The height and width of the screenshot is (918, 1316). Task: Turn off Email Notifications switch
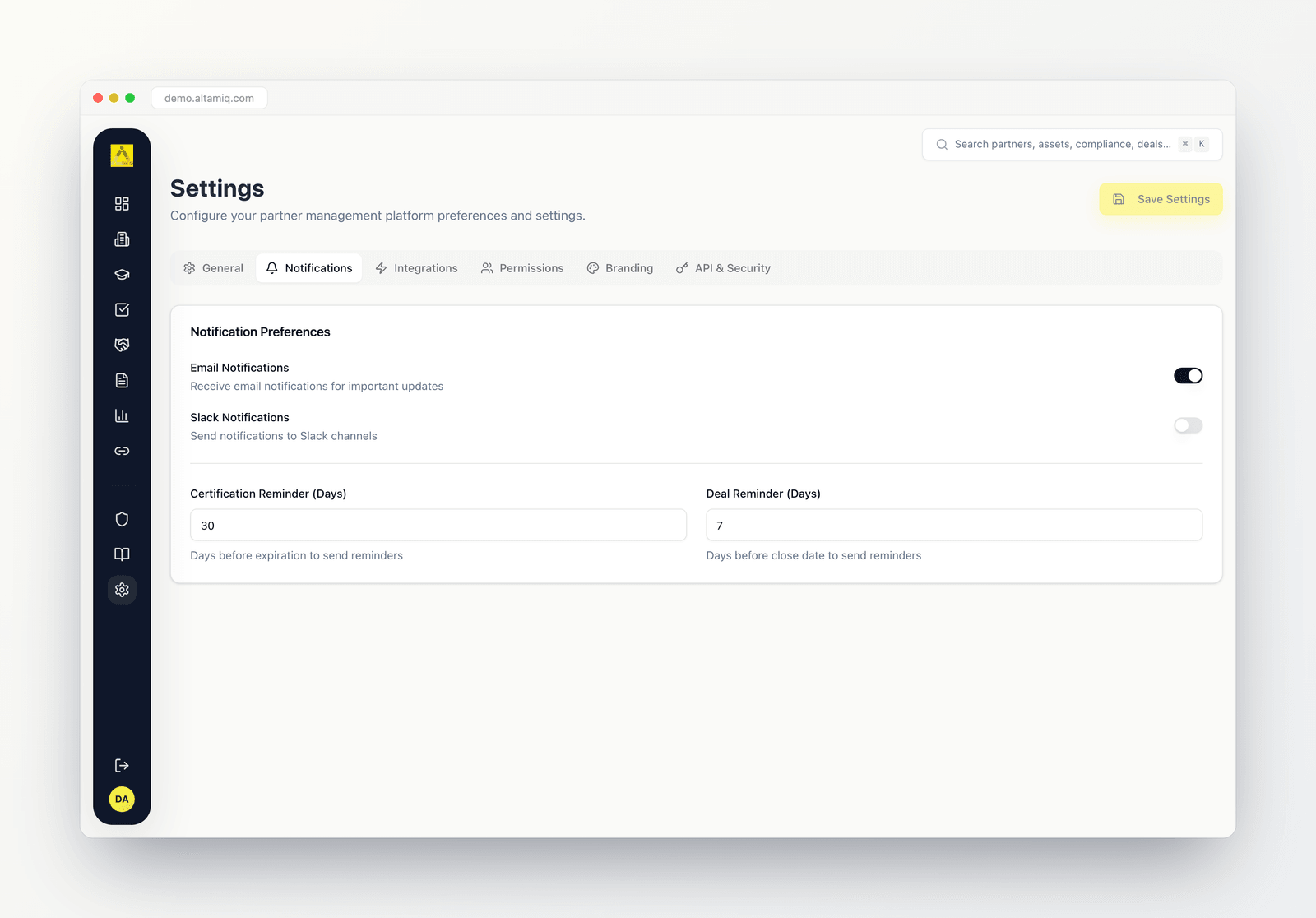[x=1189, y=376]
